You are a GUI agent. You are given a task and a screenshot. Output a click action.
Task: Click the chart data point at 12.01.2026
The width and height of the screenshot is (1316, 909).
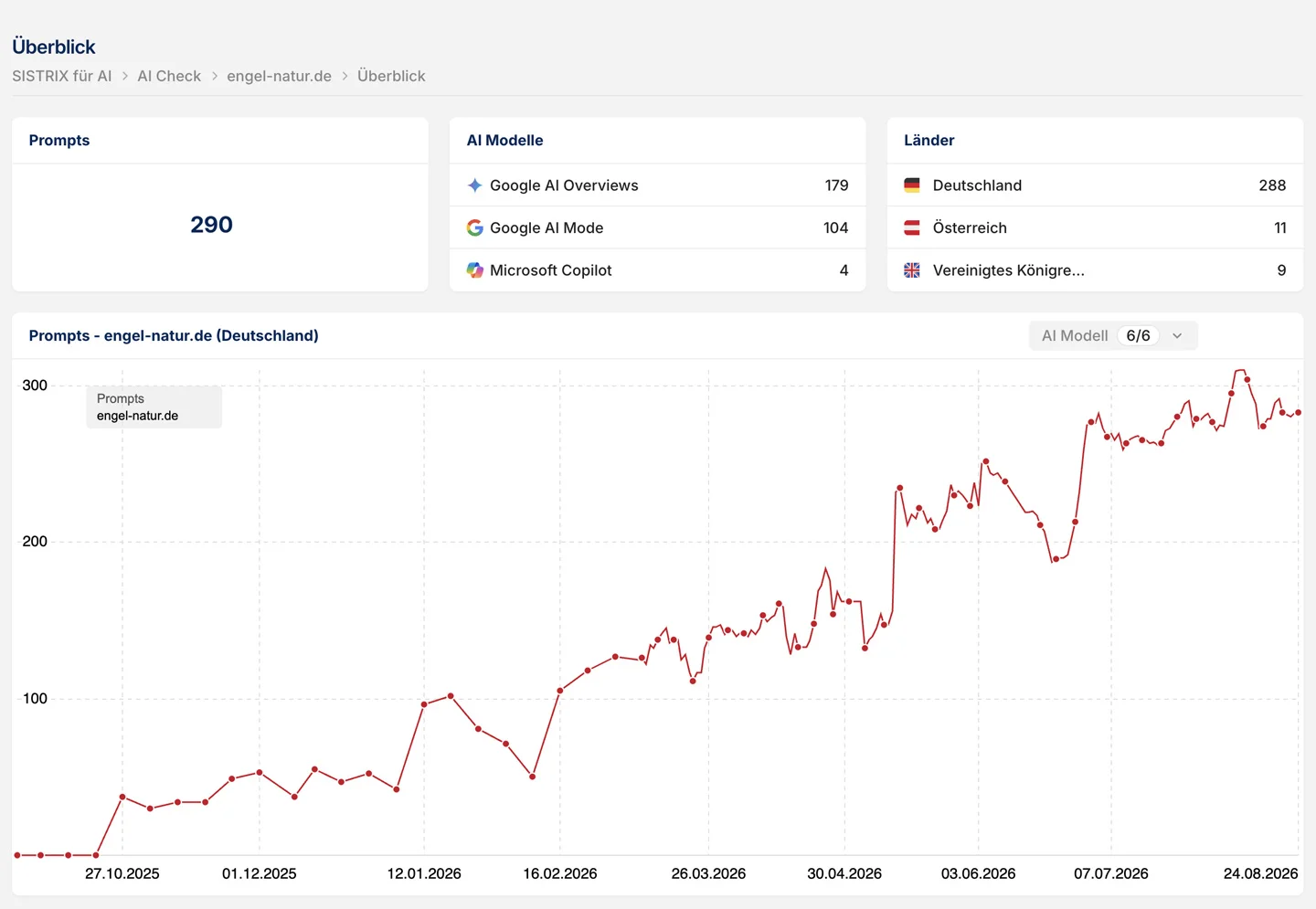click(424, 704)
